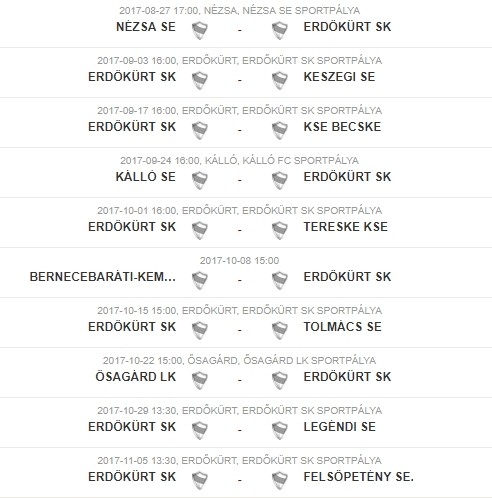
Task: Click the score dash of the Legéndi SE match
Action: 240,430
